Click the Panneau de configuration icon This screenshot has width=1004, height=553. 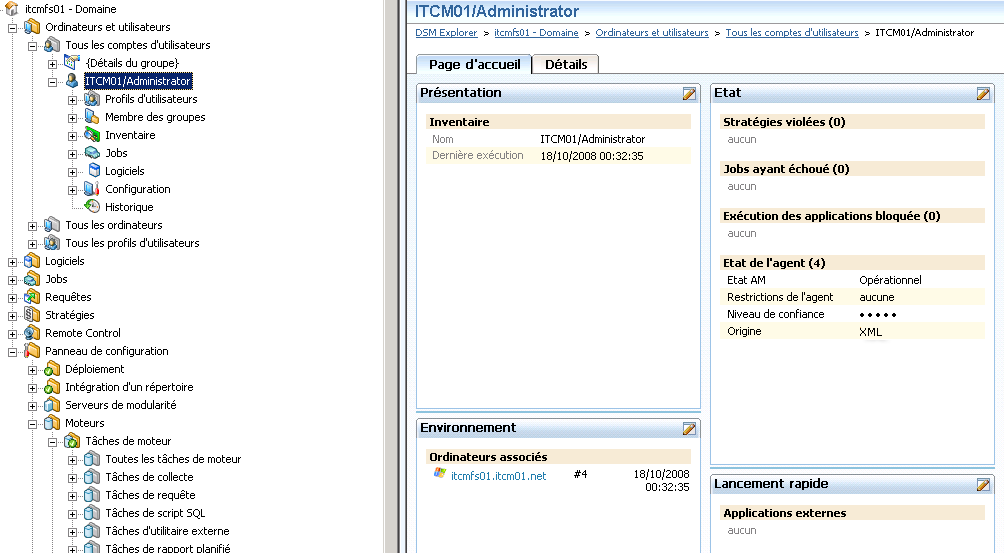(x=32, y=351)
